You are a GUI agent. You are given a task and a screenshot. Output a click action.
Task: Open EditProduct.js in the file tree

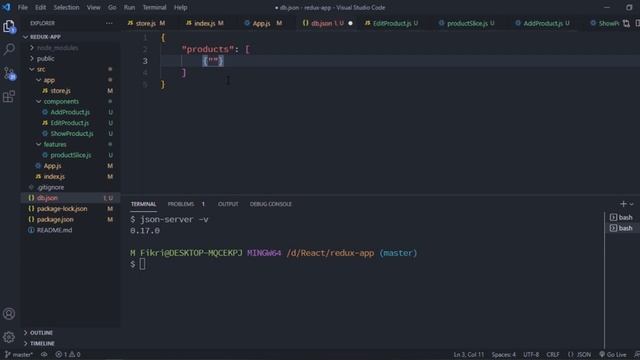coord(71,123)
